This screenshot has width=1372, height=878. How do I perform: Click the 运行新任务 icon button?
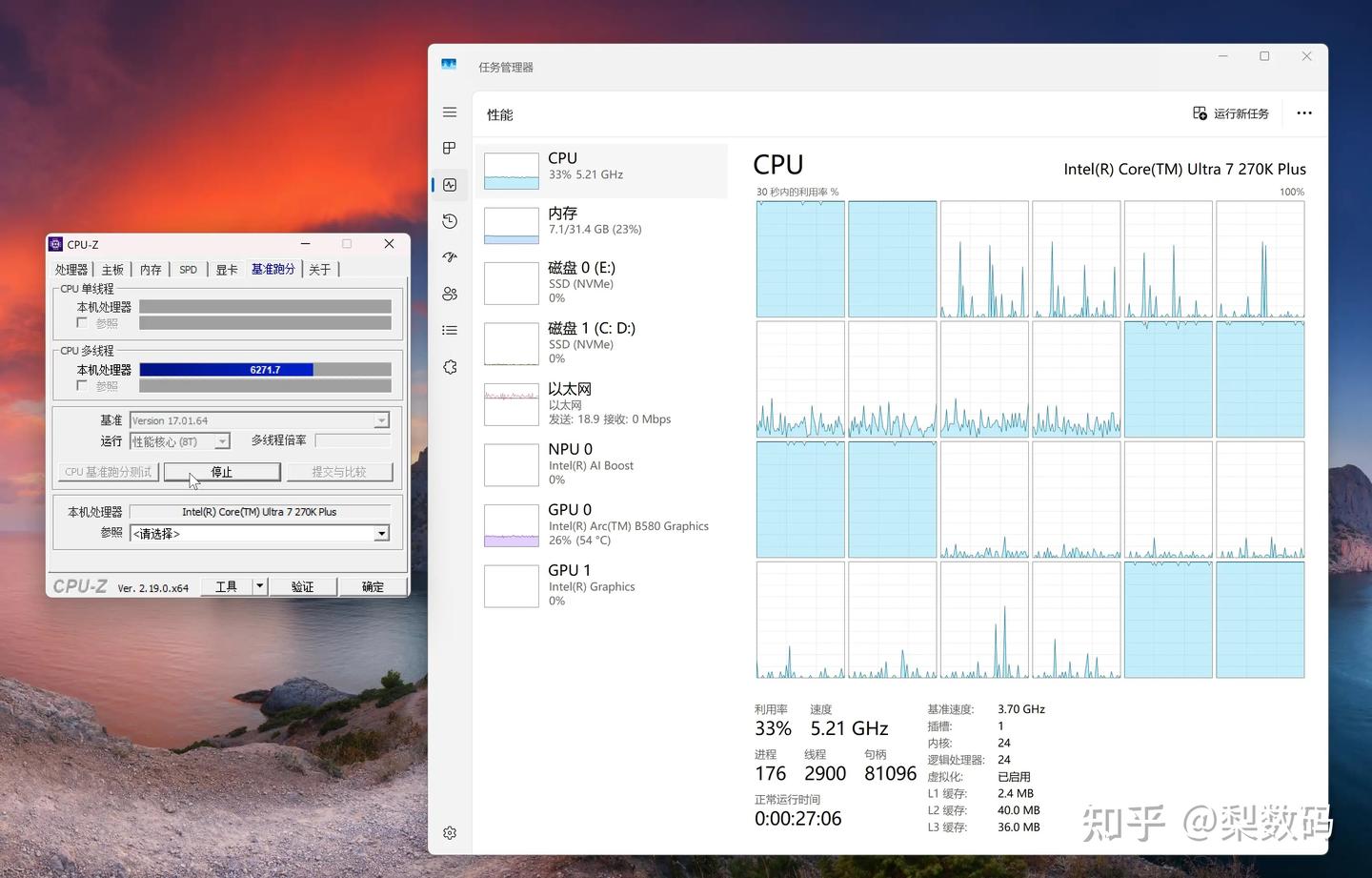tap(1231, 113)
